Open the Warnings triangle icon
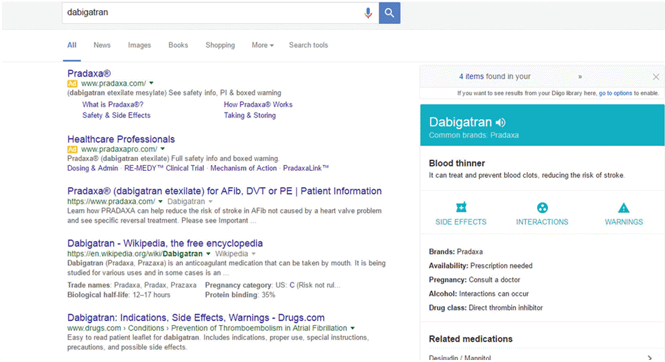The image size is (665, 362). pyautogui.click(x=623, y=208)
